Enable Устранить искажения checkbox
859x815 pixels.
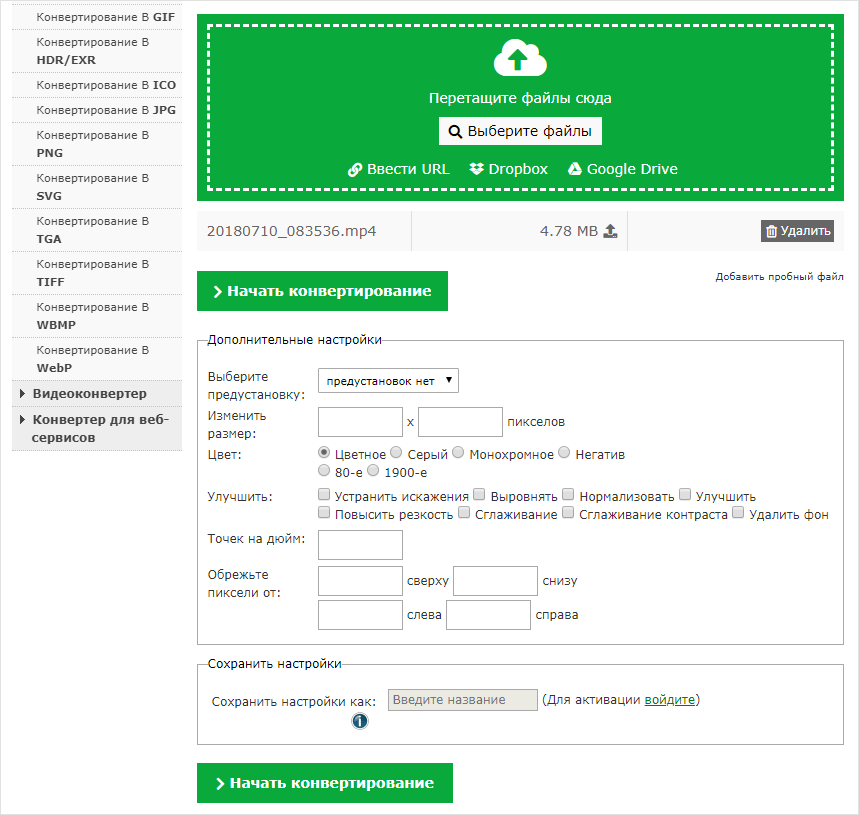tap(324, 495)
